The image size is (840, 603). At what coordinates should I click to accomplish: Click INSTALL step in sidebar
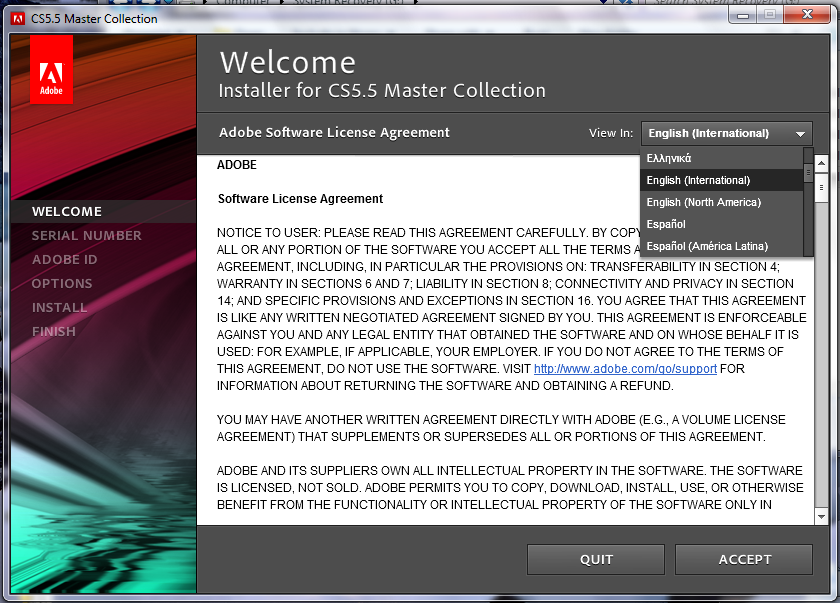click(x=59, y=308)
